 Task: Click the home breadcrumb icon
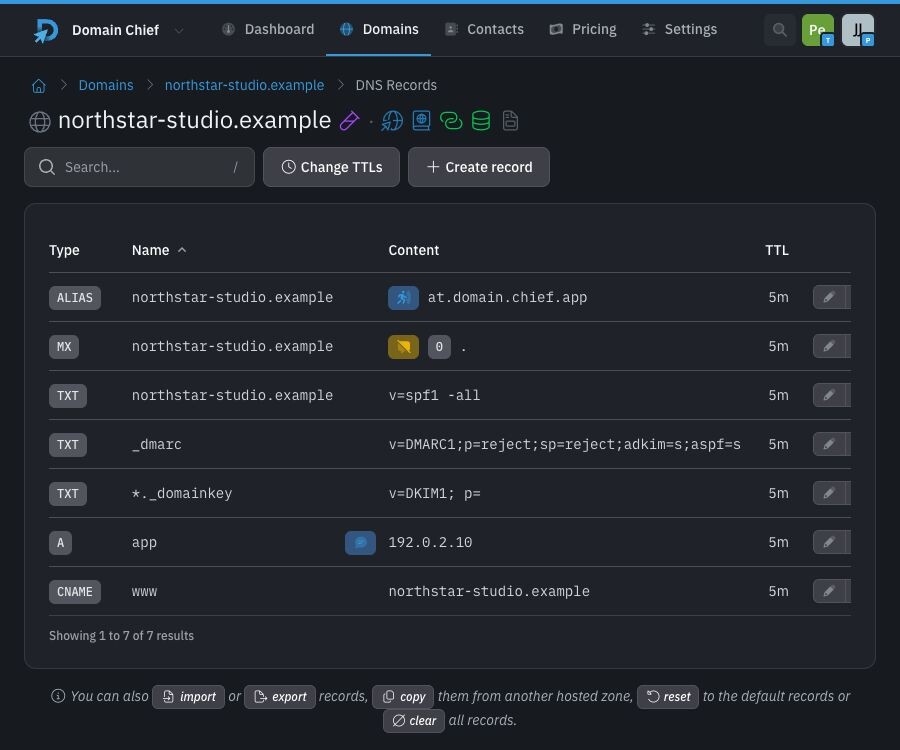coord(38,86)
